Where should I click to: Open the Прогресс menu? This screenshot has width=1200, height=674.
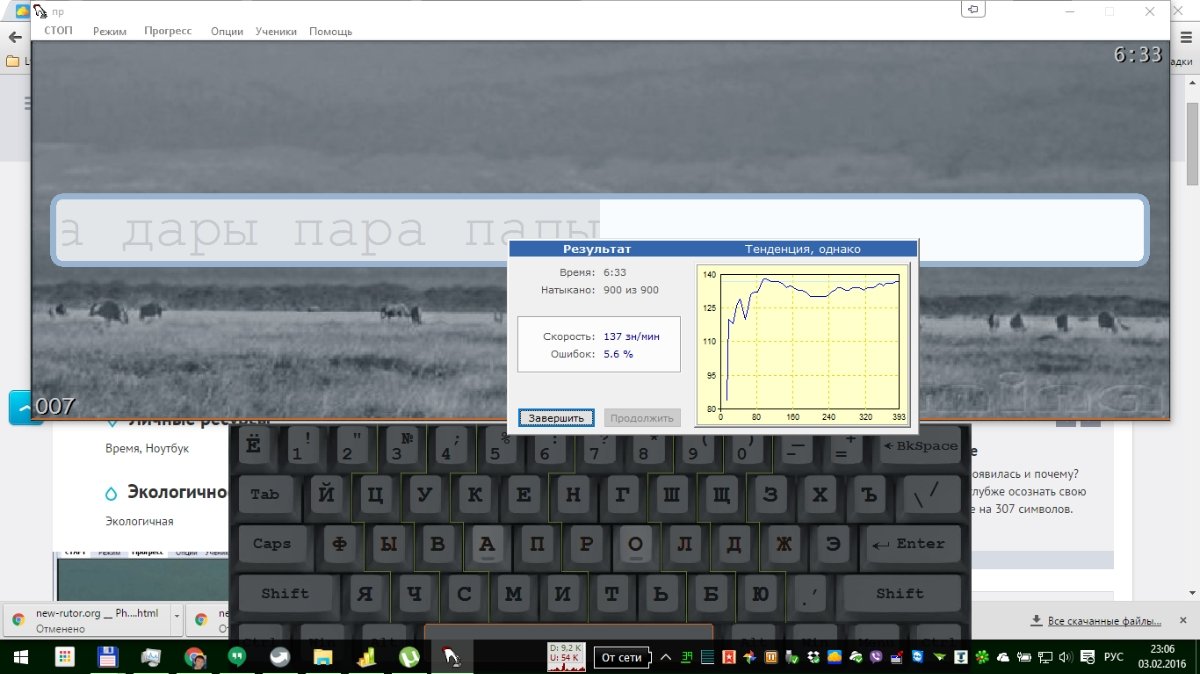(x=168, y=31)
